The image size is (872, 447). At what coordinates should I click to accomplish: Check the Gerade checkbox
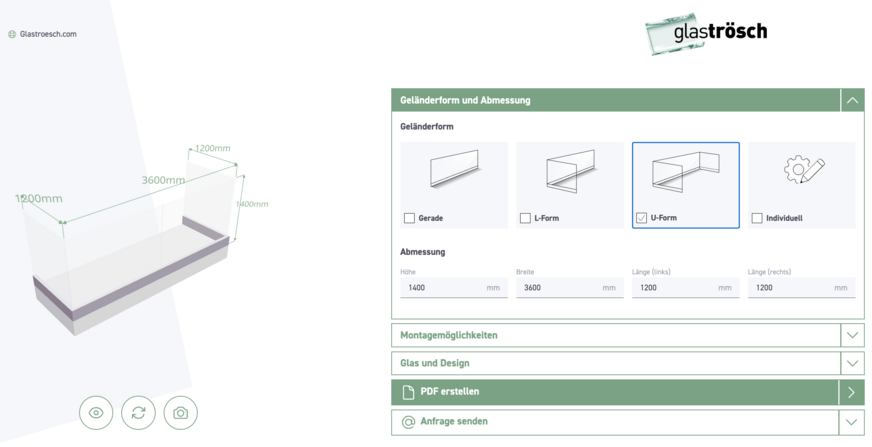(409, 218)
